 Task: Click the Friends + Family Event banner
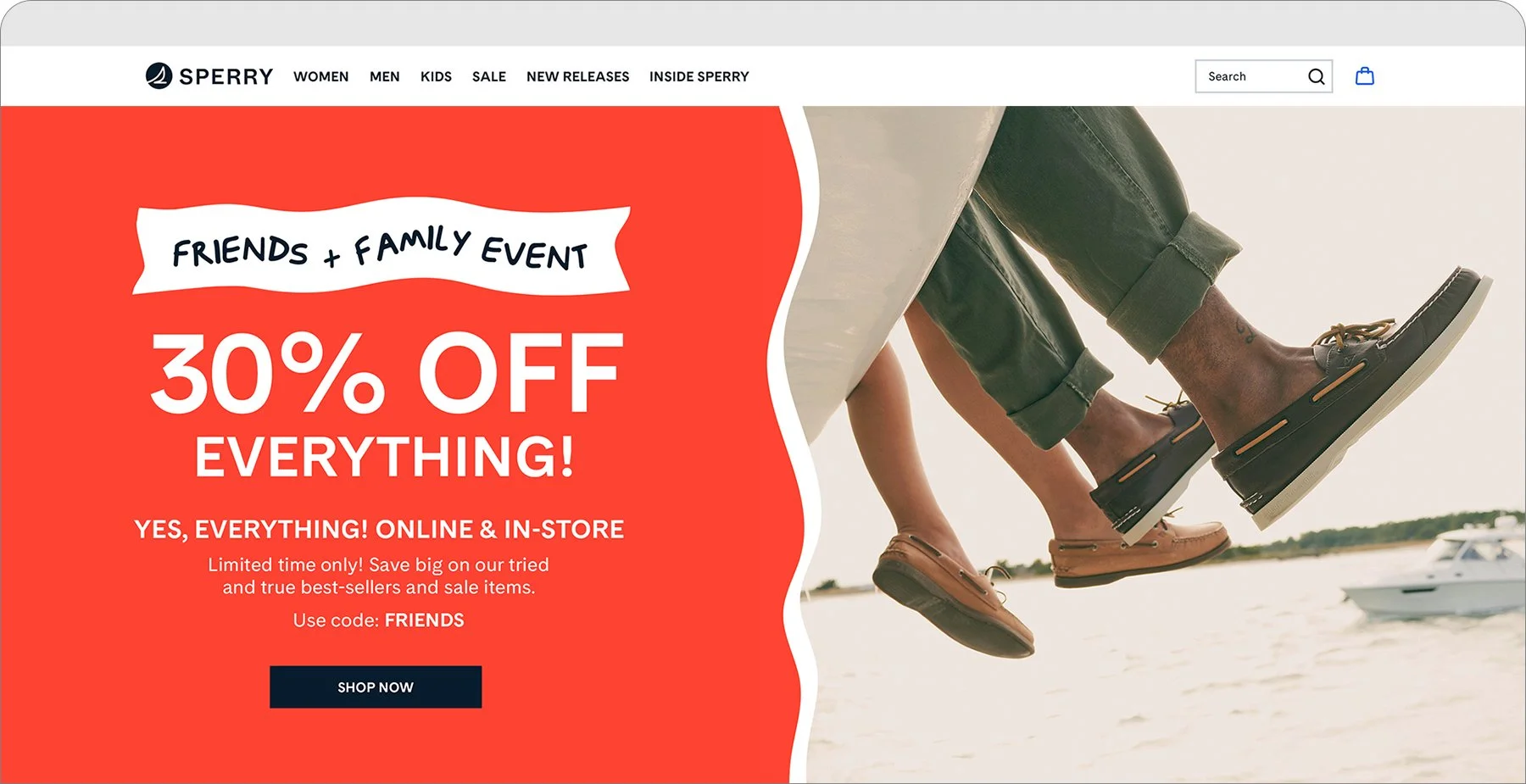click(x=381, y=247)
